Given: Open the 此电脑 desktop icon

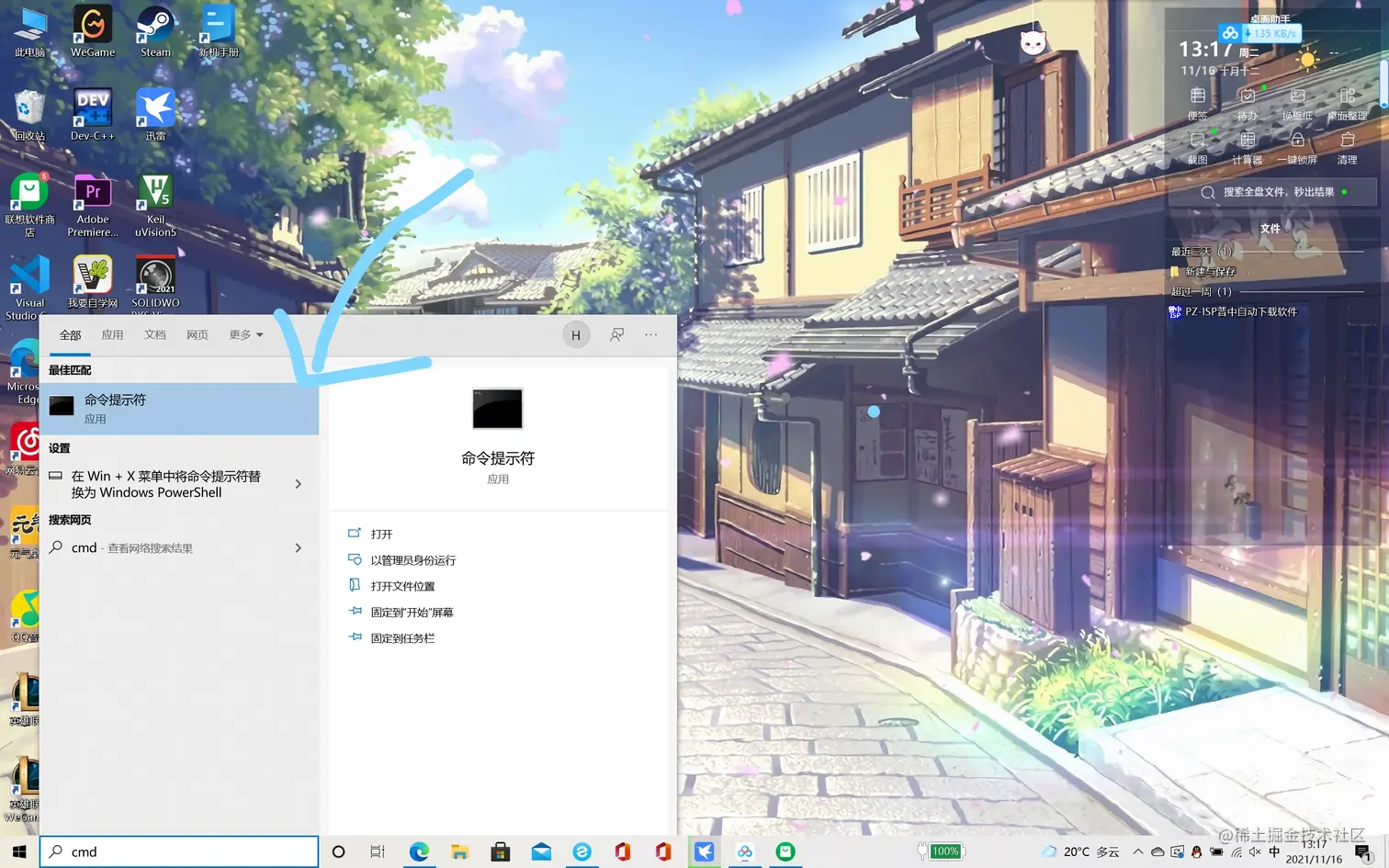Looking at the screenshot, I should (x=30, y=32).
